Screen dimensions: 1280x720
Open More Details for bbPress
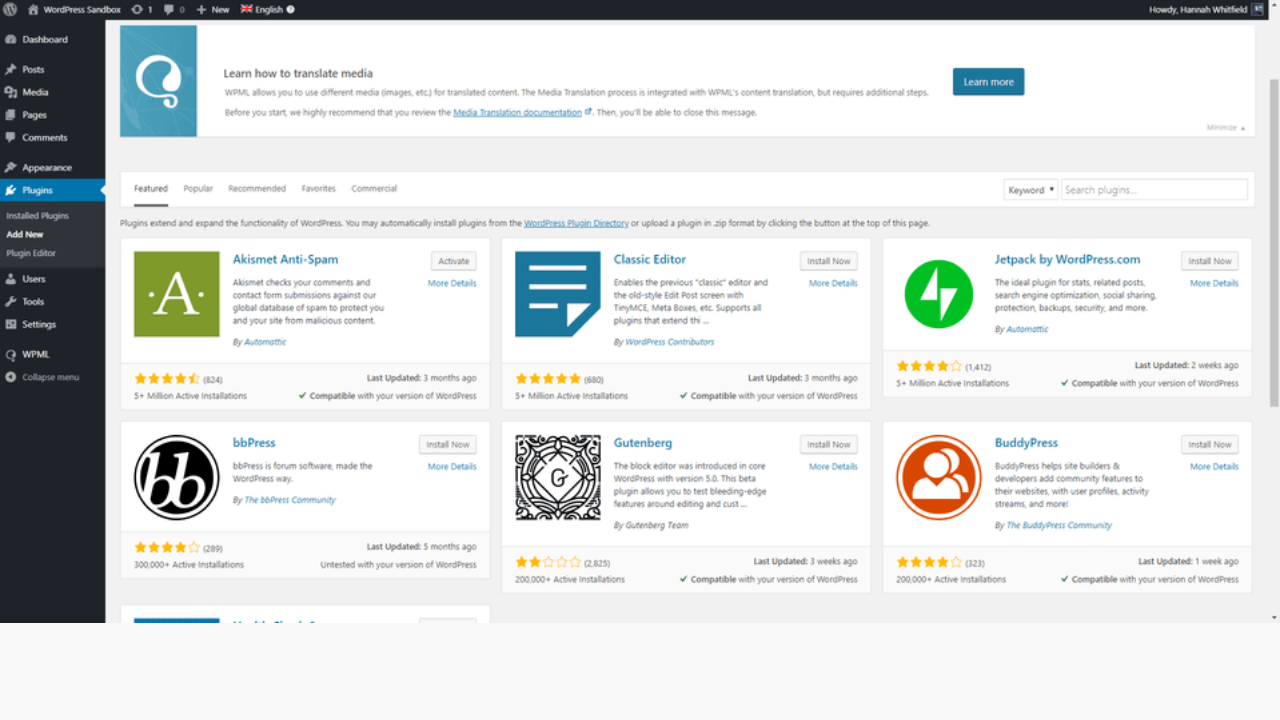[x=452, y=466]
